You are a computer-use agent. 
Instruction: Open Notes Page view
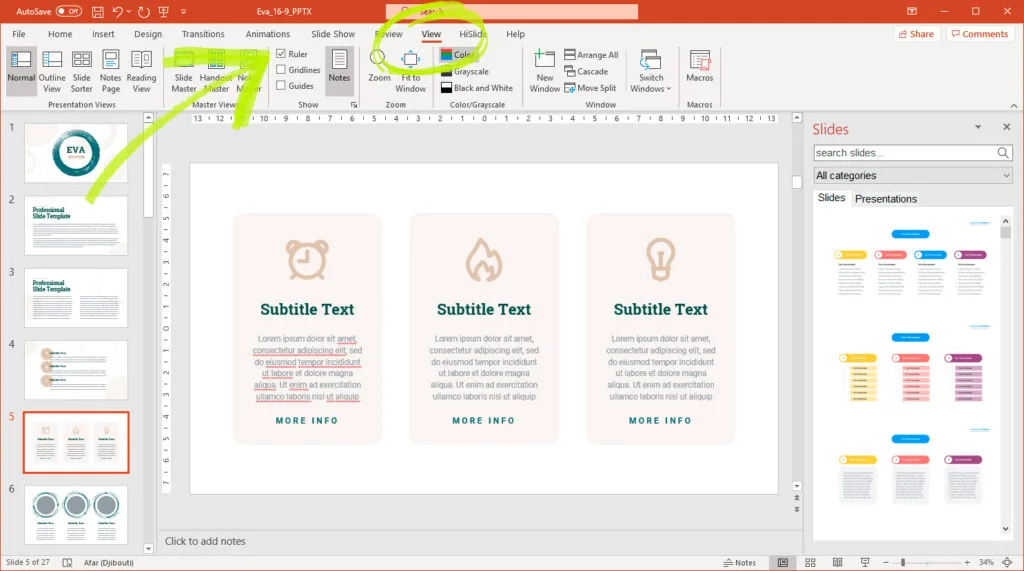coord(110,71)
